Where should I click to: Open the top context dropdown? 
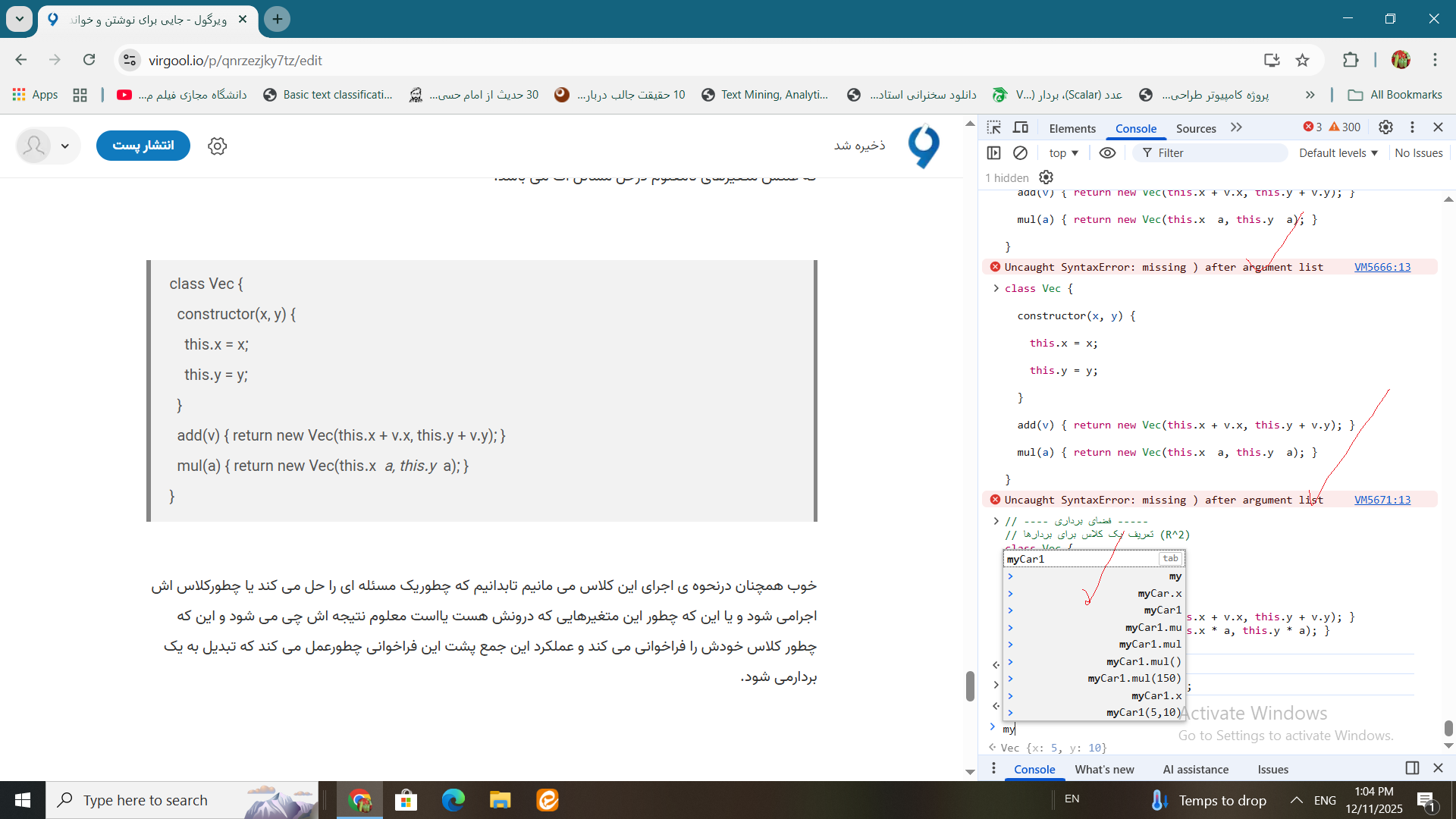1063,153
